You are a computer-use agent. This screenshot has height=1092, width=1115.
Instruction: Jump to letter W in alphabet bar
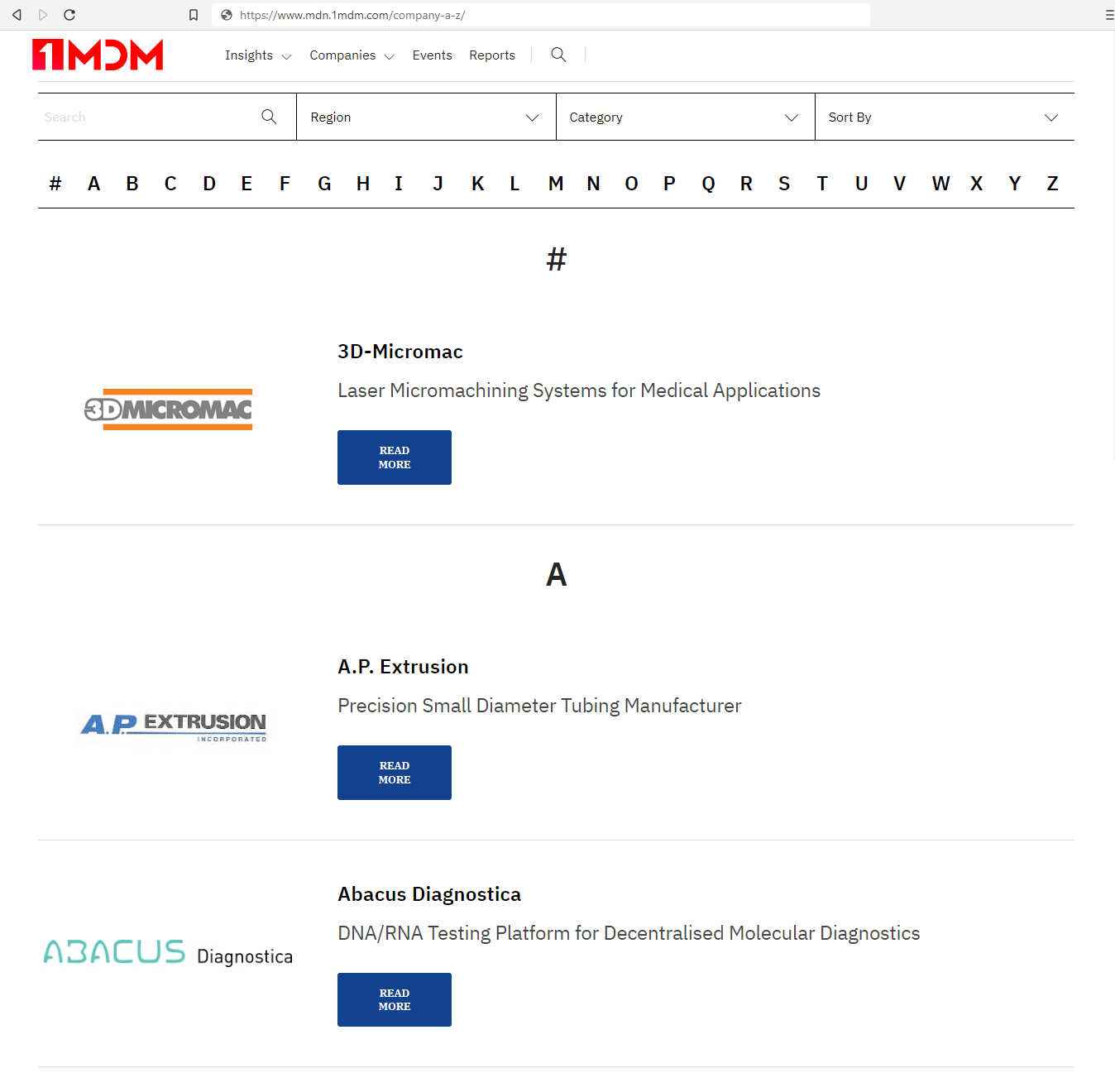point(940,183)
